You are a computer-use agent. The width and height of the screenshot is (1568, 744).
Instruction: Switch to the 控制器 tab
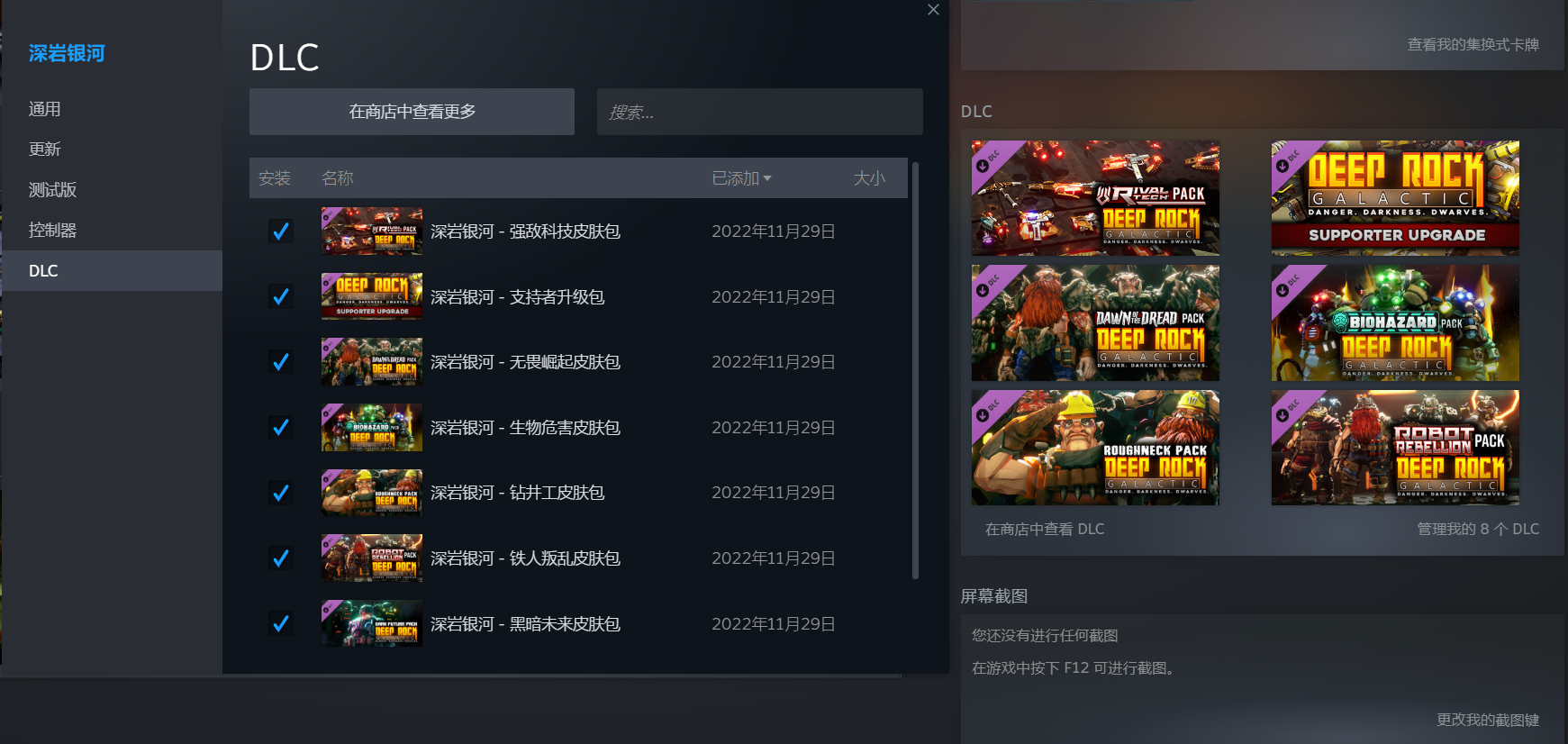tap(112, 231)
